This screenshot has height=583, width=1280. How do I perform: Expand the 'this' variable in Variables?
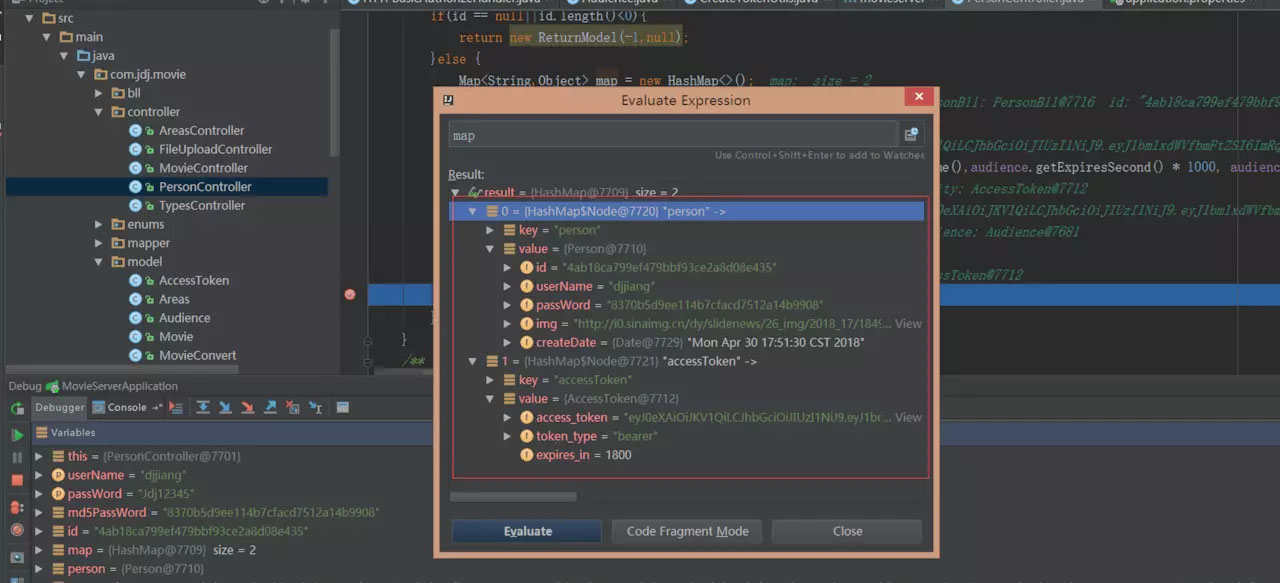(x=39, y=456)
